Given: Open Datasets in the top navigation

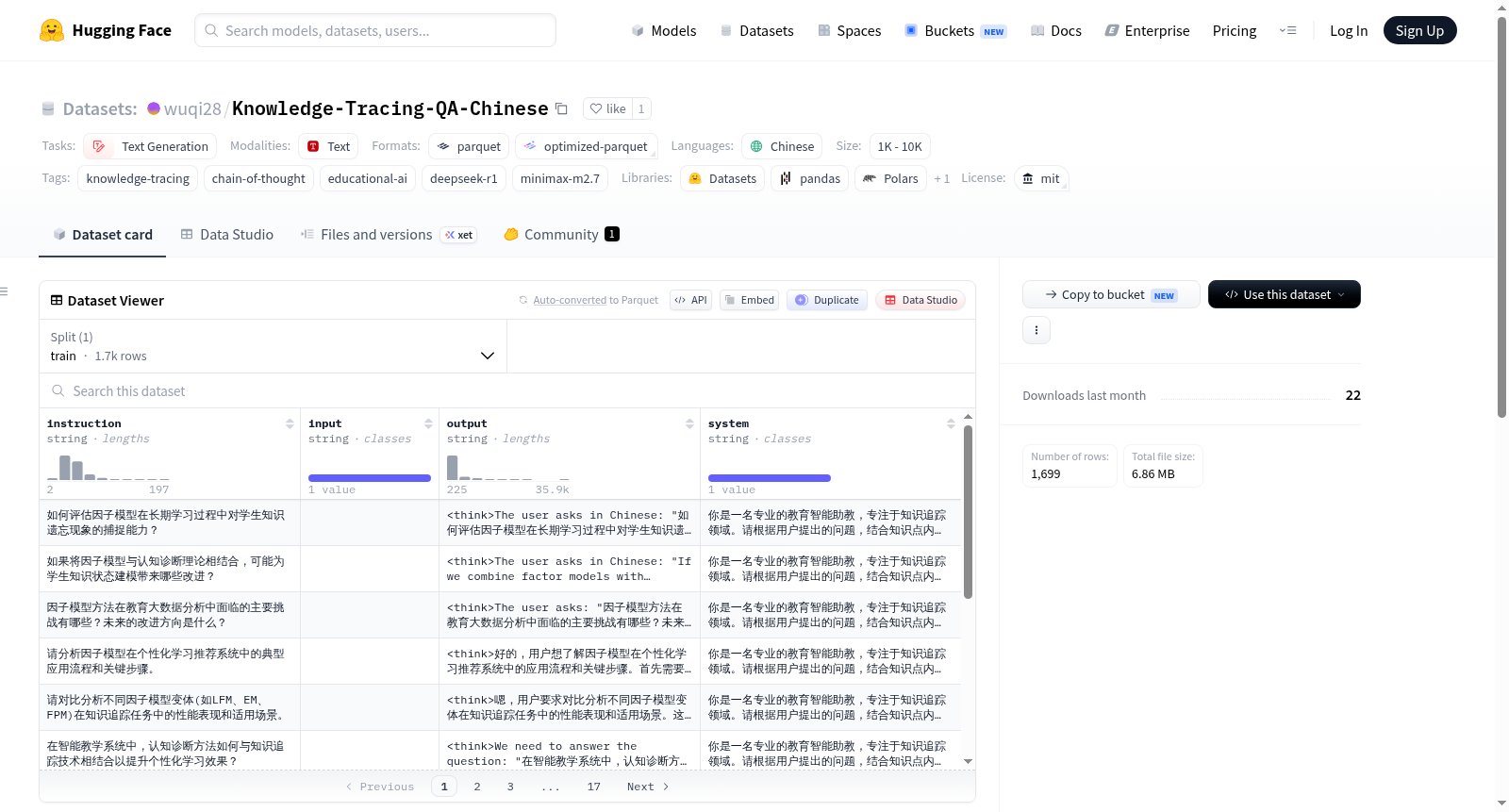Looking at the screenshot, I should click(x=756, y=30).
